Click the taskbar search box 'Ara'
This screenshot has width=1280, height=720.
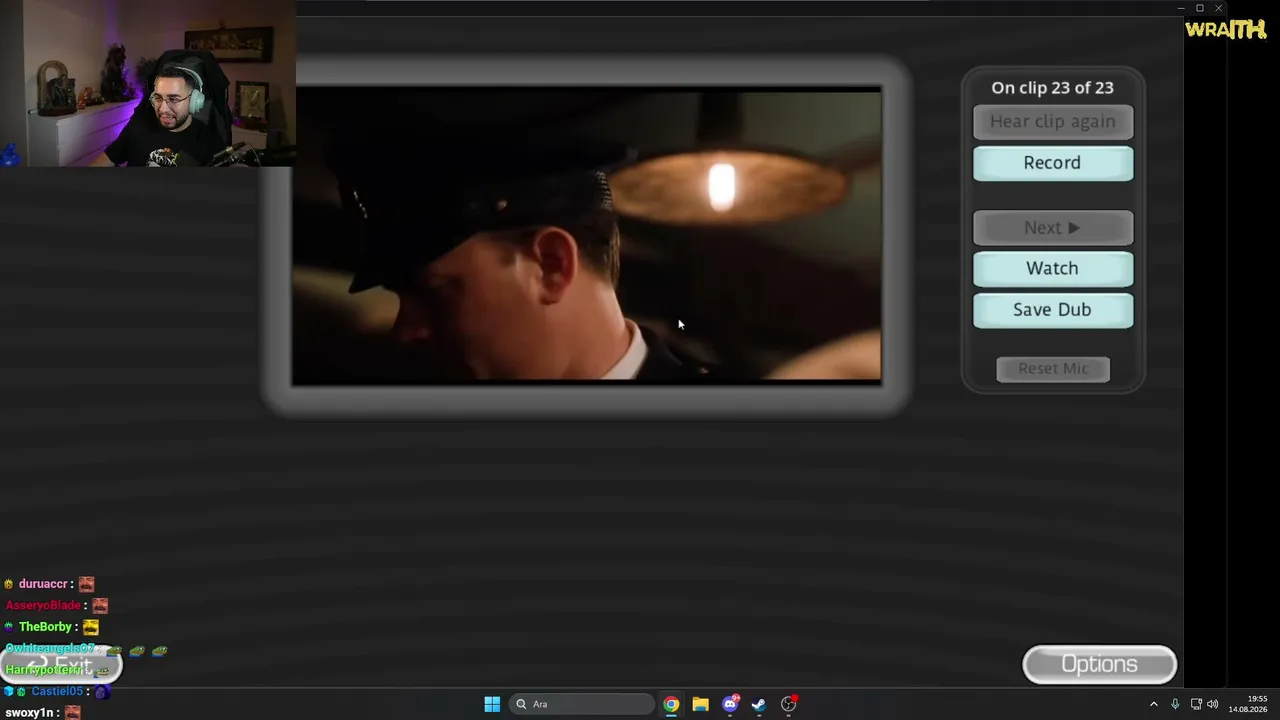582,704
